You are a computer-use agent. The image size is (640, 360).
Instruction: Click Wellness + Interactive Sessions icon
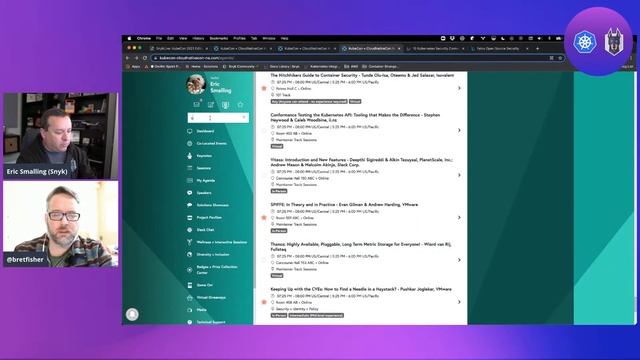[x=190, y=242]
